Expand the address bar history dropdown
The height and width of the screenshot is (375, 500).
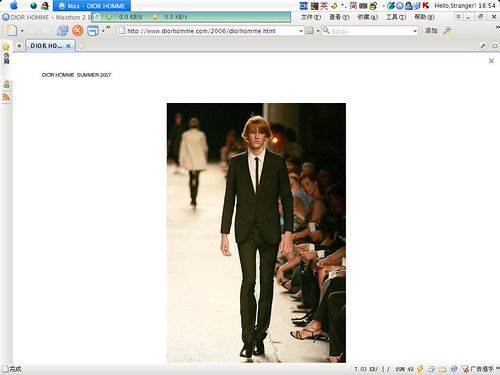click(301, 31)
